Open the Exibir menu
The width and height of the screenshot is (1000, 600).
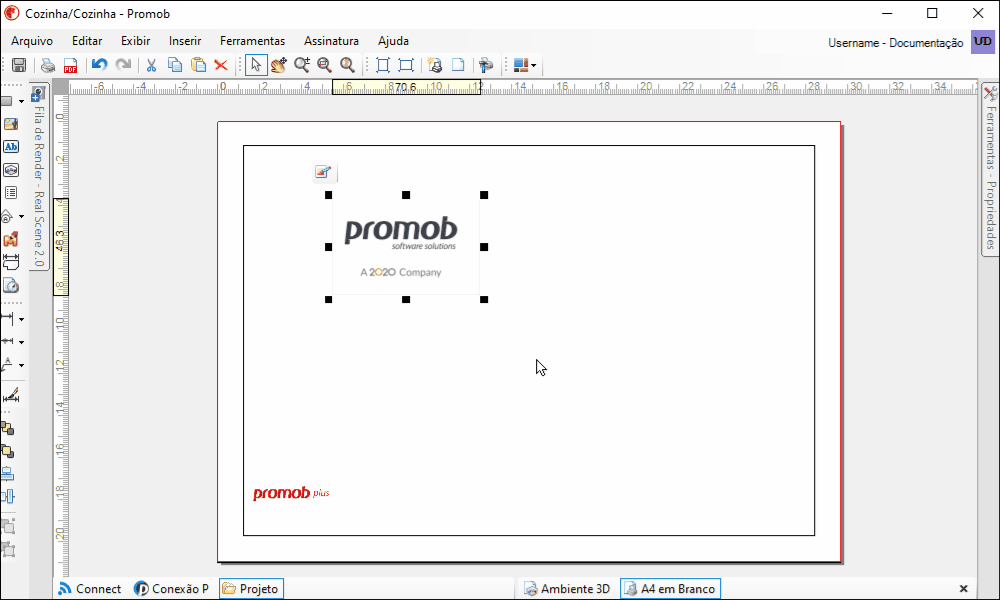point(136,41)
